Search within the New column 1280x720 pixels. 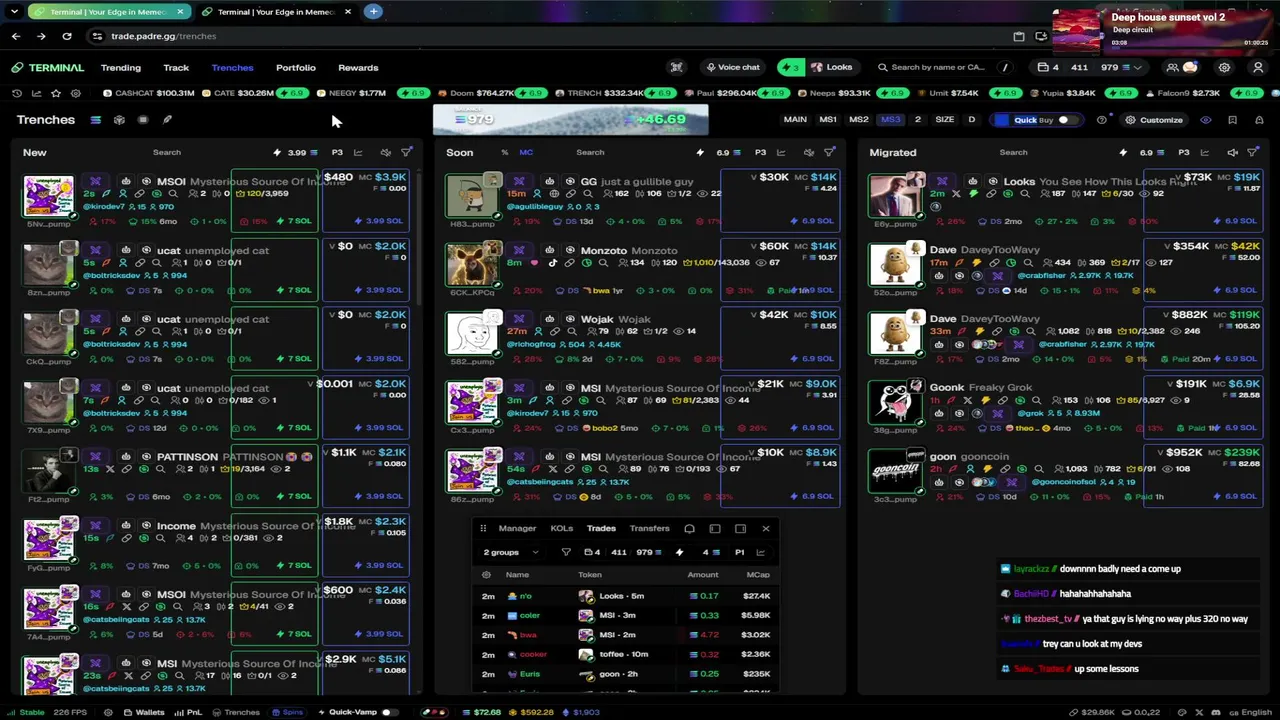[167, 153]
